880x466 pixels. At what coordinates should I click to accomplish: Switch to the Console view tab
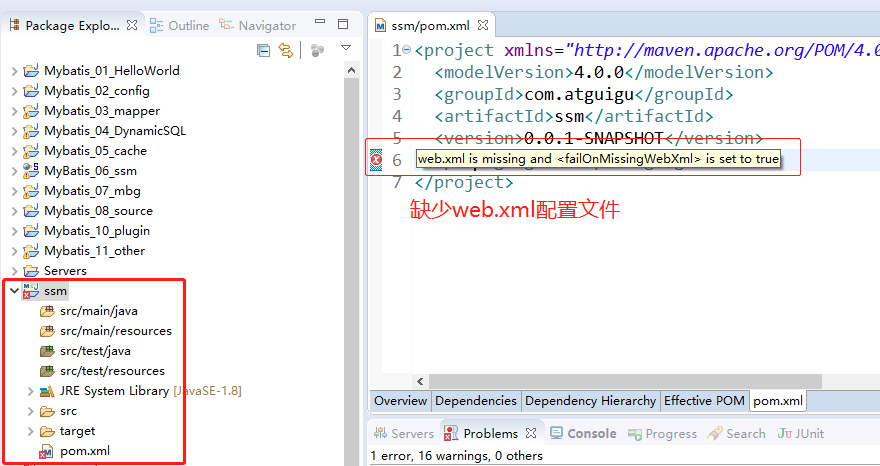(583, 433)
